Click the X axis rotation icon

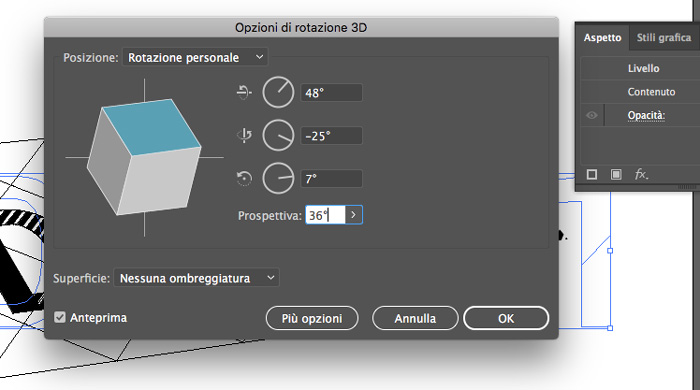coord(244,92)
